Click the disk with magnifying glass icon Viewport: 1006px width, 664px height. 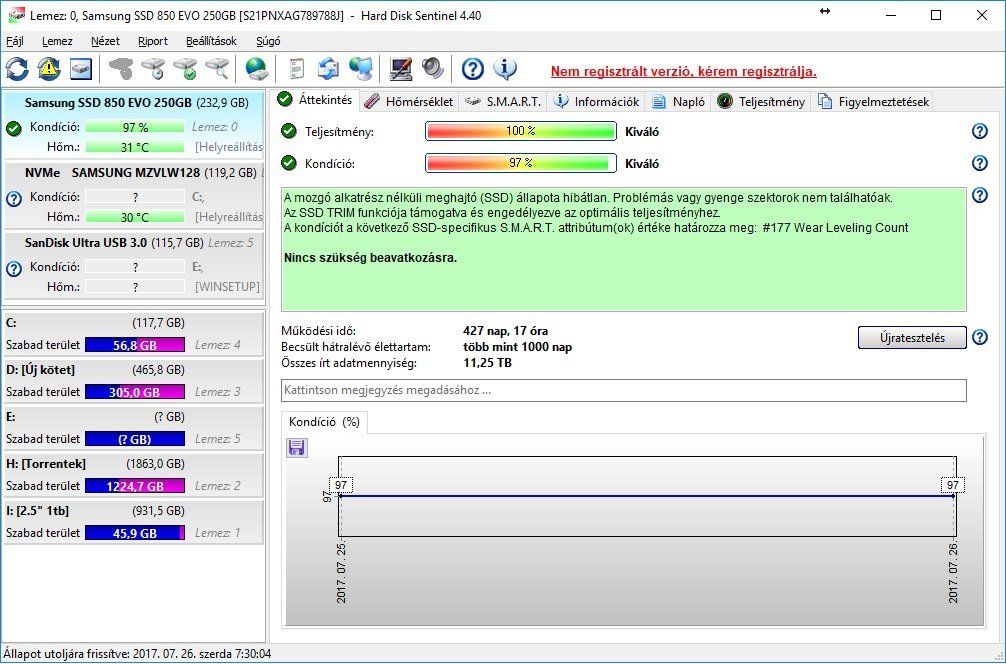pos(217,69)
